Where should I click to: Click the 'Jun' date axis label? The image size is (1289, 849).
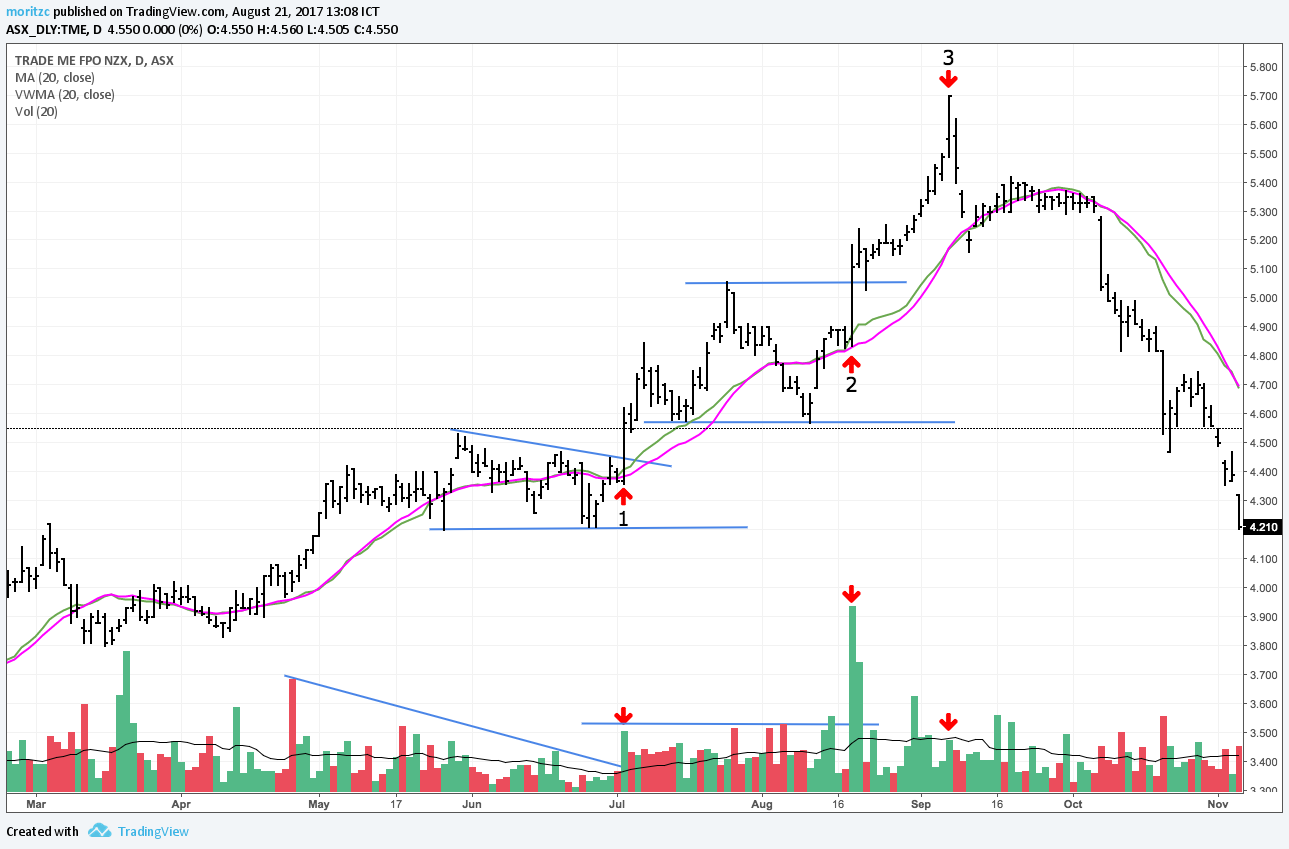[472, 803]
